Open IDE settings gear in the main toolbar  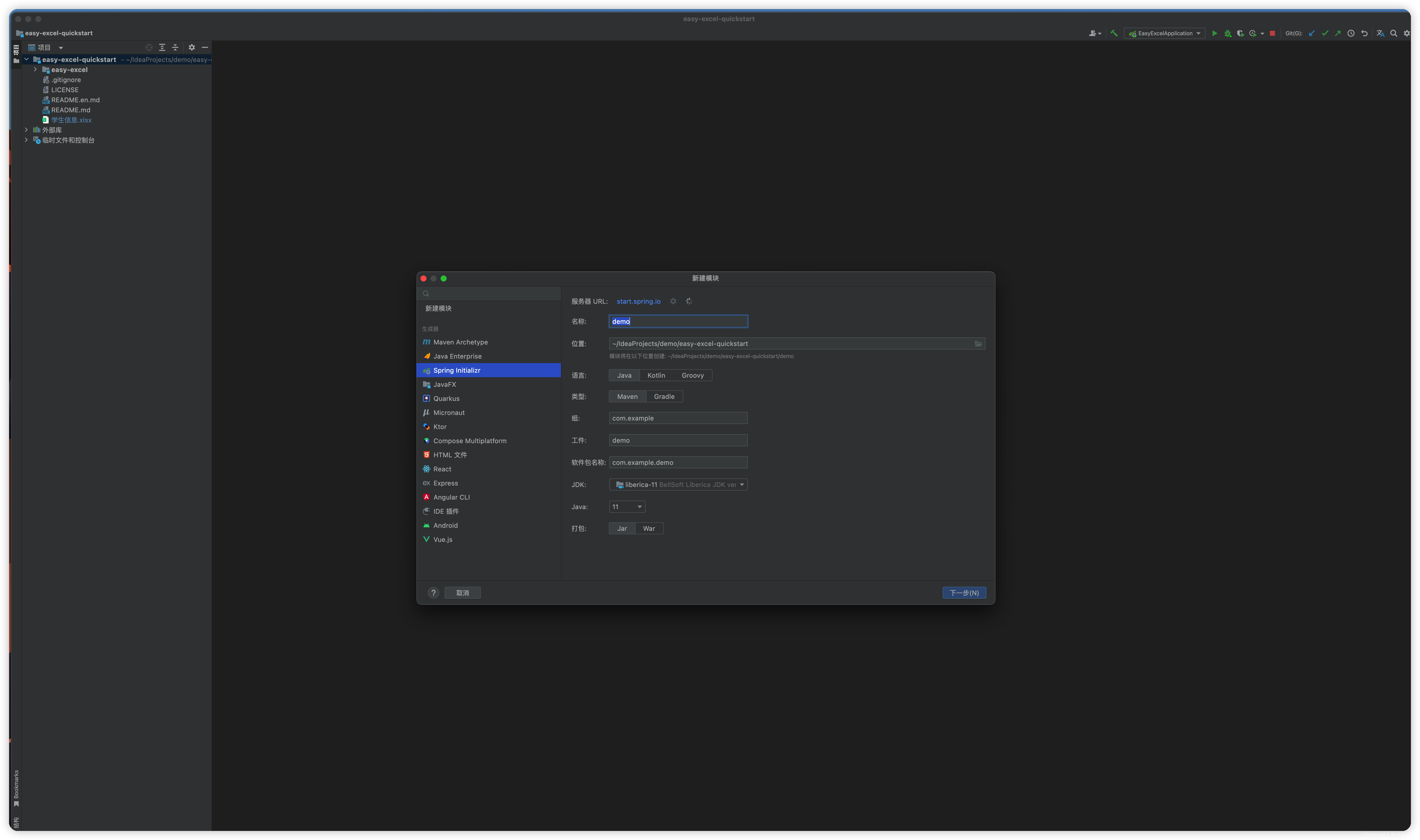click(x=1406, y=33)
